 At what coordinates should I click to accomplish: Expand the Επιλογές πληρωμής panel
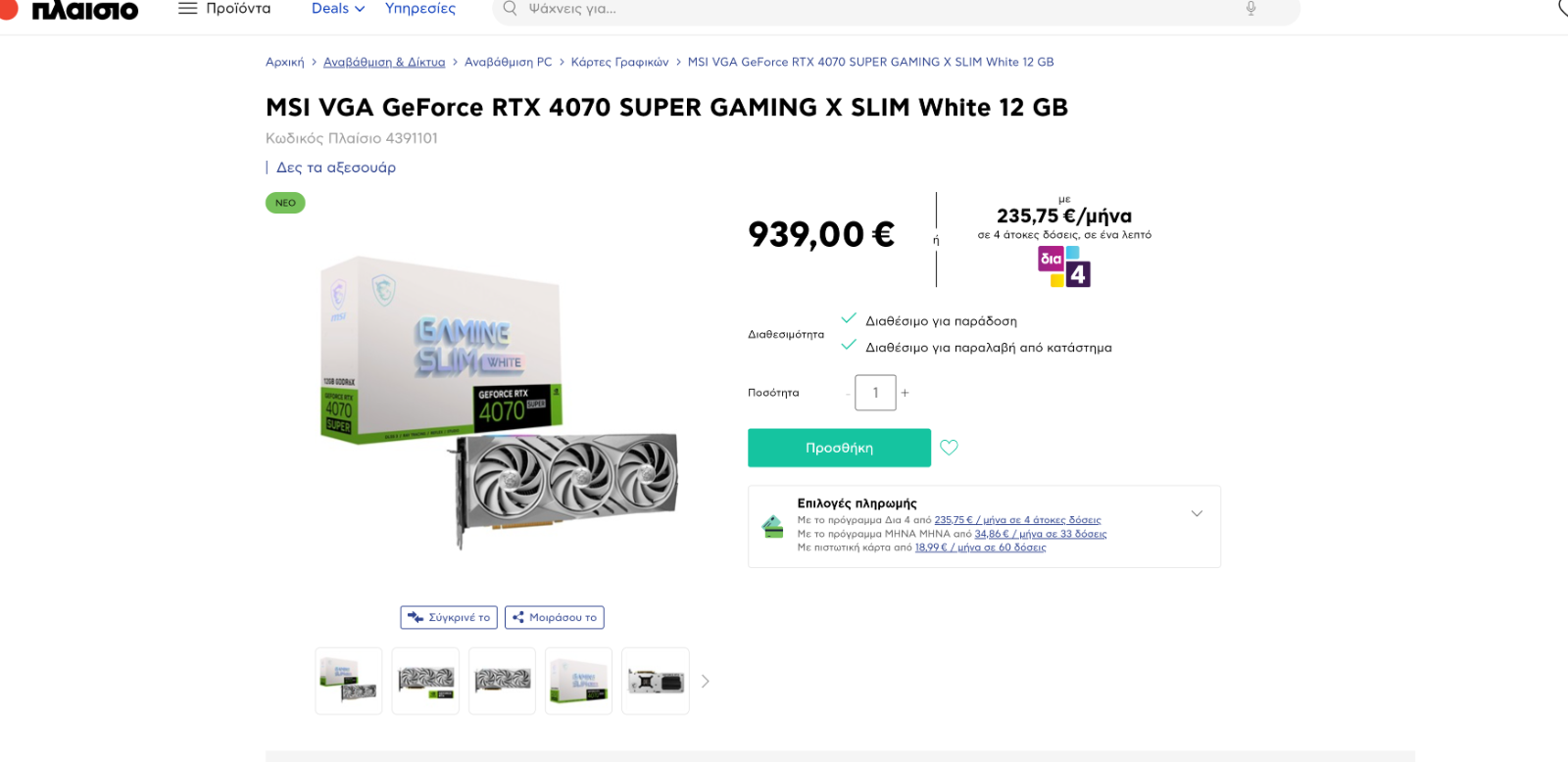pos(1197,513)
